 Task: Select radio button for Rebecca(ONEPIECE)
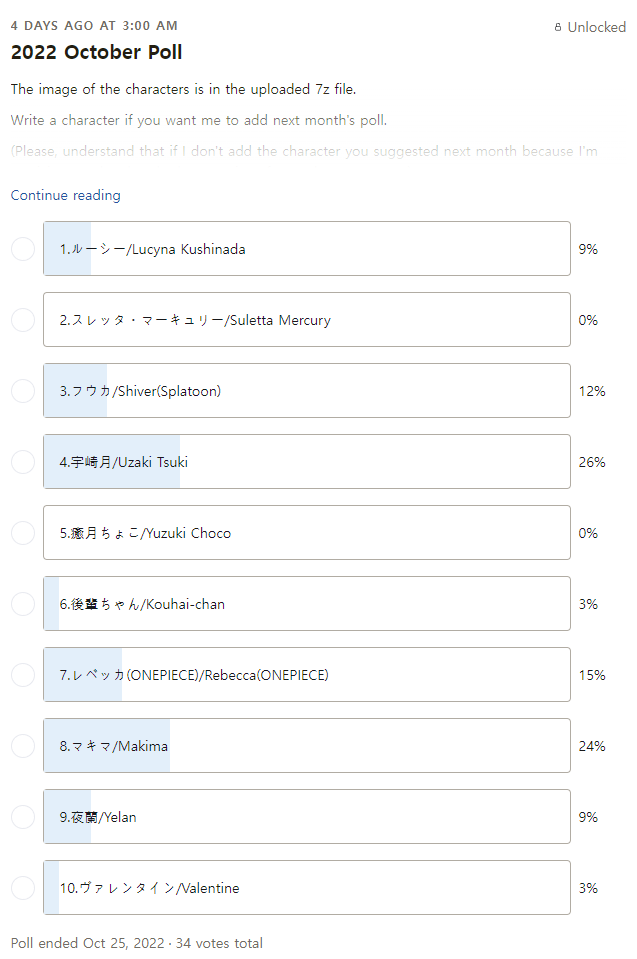point(23,675)
